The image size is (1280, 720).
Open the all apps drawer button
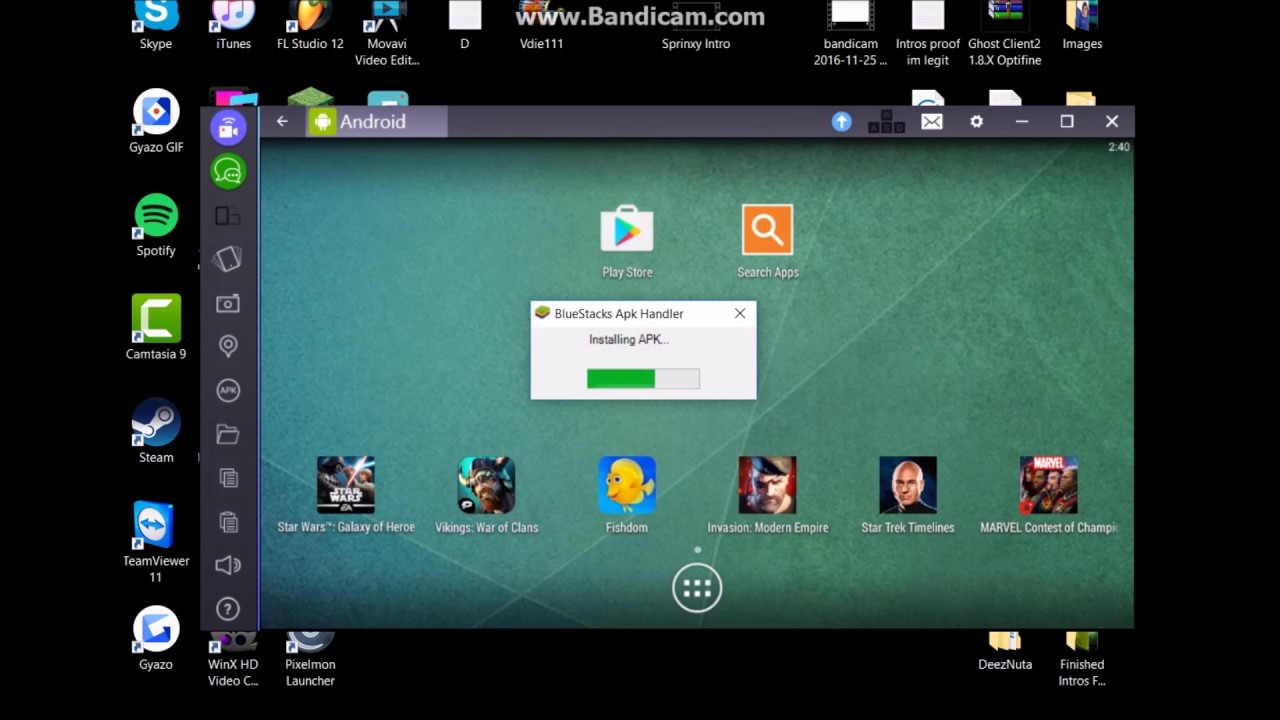pos(697,587)
